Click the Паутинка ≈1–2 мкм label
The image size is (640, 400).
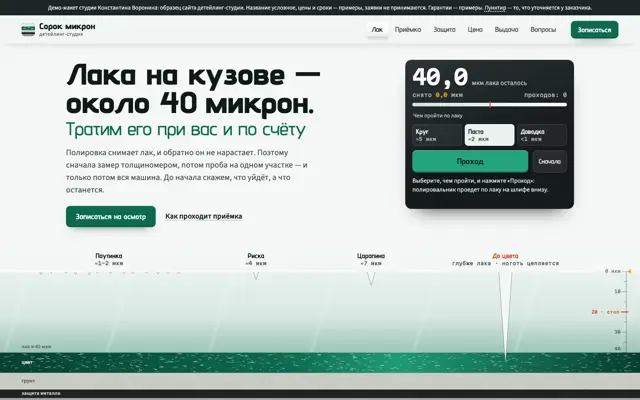coord(109,259)
